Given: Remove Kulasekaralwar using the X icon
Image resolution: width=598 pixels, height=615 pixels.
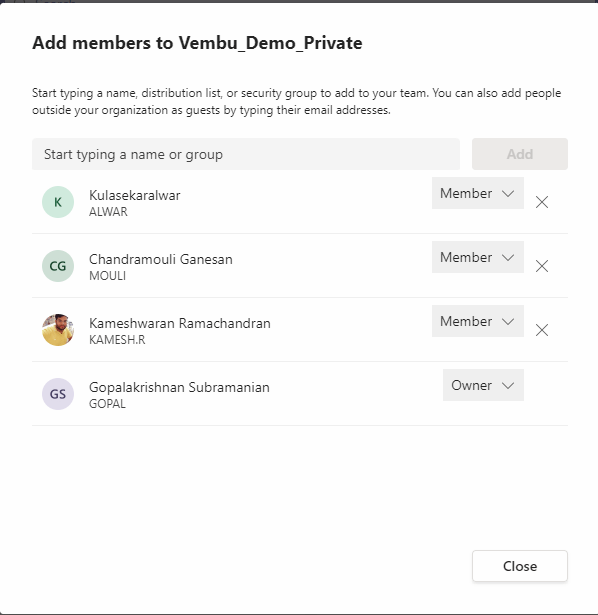Looking at the screenshot, I should tap(542, 202).
